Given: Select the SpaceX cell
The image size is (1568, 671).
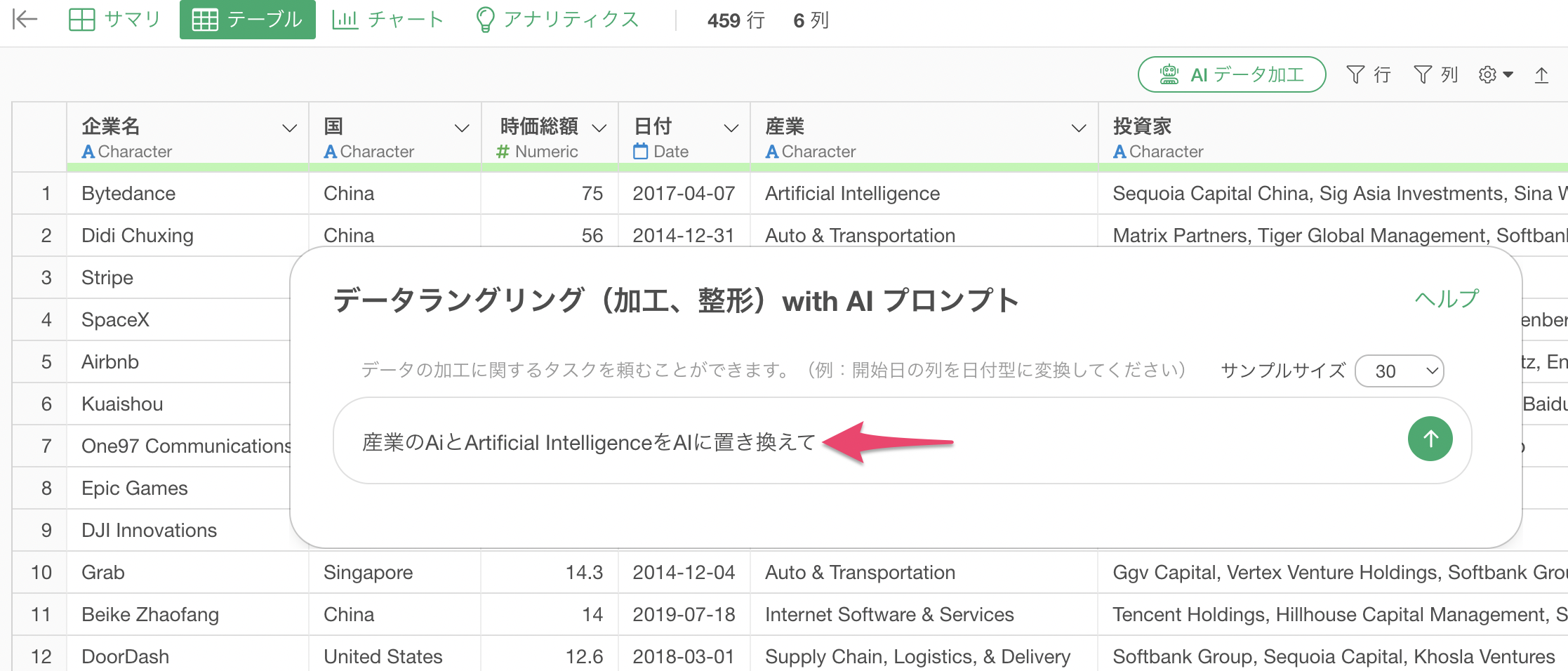Looking at the screenshot, I should (178, 319).
